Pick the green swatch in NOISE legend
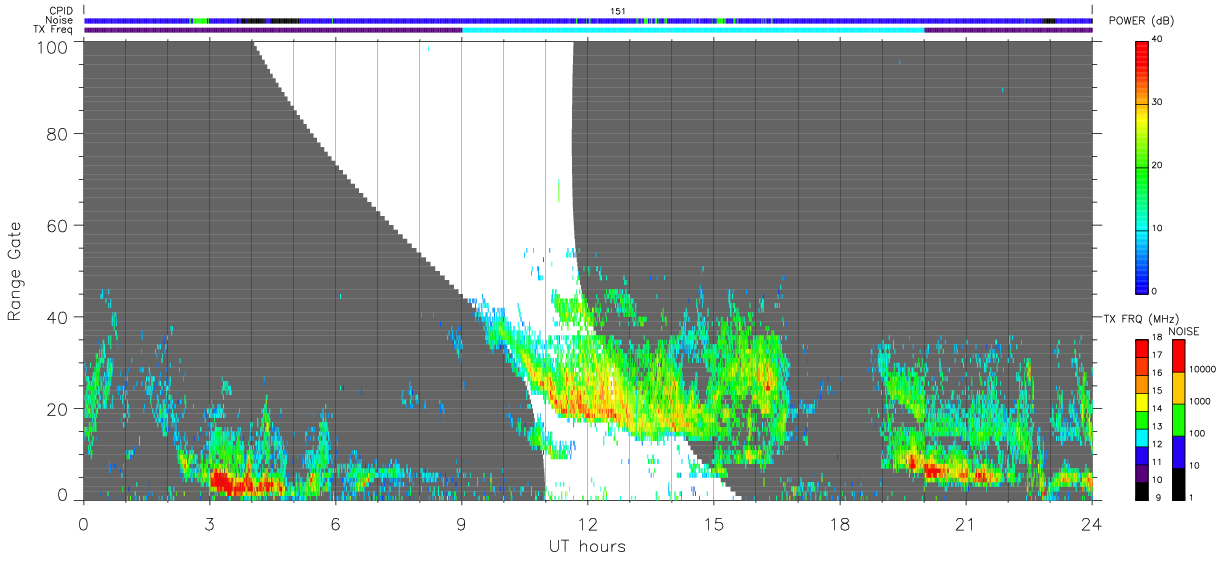 [1178, 421]
